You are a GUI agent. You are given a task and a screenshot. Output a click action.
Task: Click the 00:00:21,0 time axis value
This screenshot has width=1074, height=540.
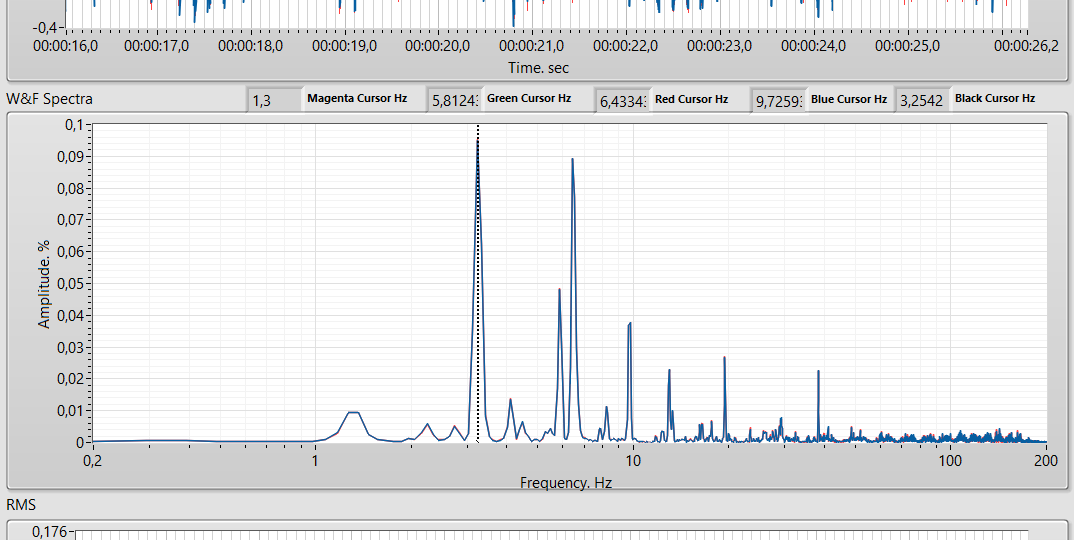[x=532, y=46]
